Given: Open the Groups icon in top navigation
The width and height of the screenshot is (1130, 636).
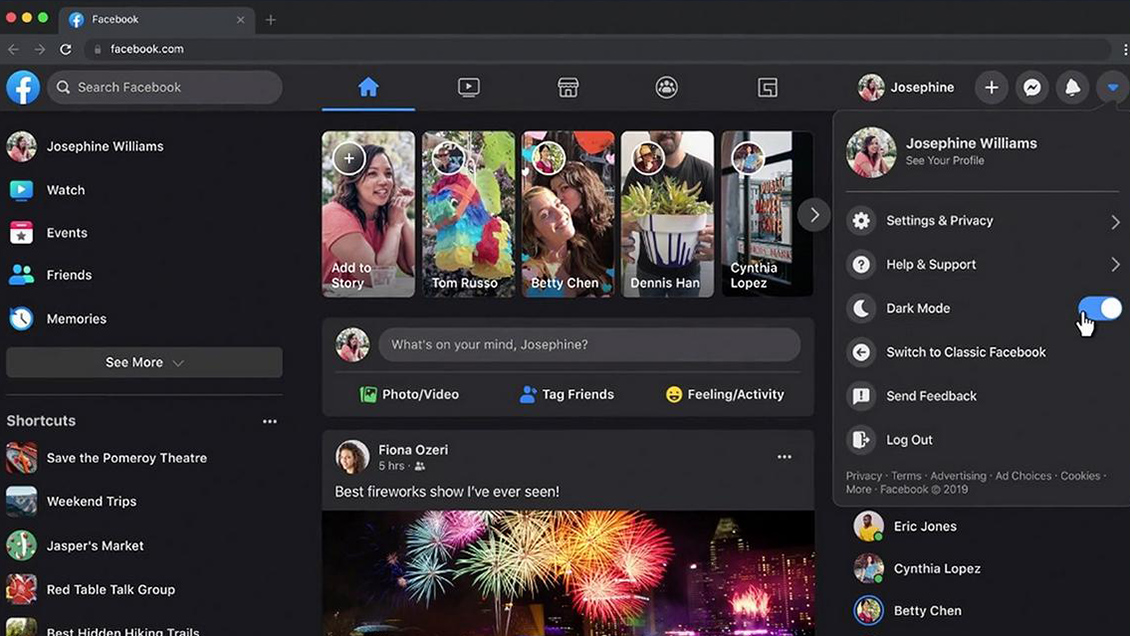Looking at the screenshot, I should point(667,88).
